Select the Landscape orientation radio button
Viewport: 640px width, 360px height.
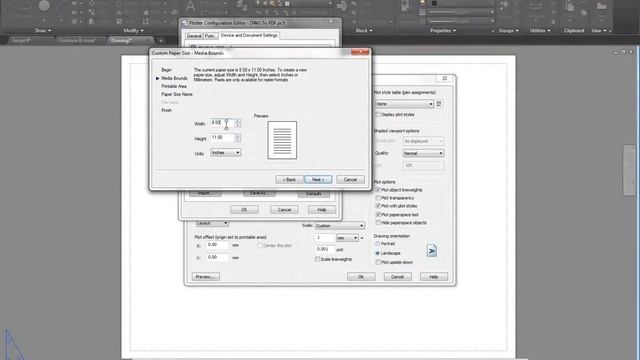point(378,253)
